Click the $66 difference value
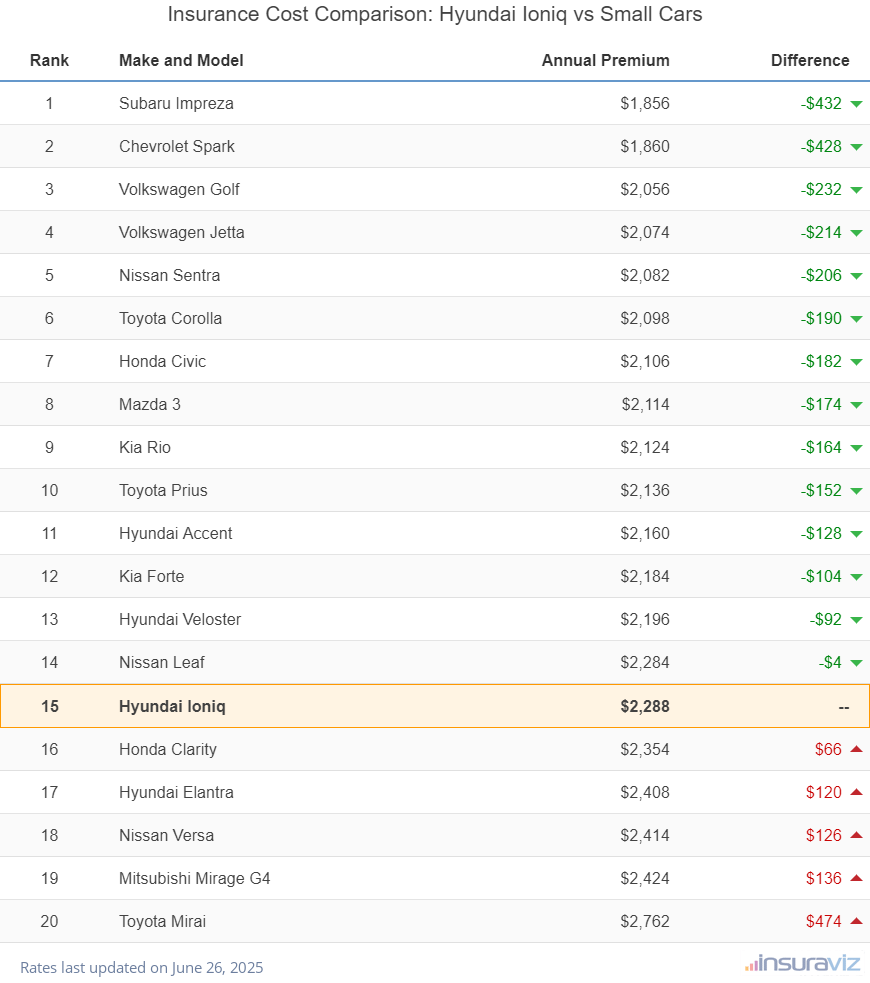 (x=828, y=749)
